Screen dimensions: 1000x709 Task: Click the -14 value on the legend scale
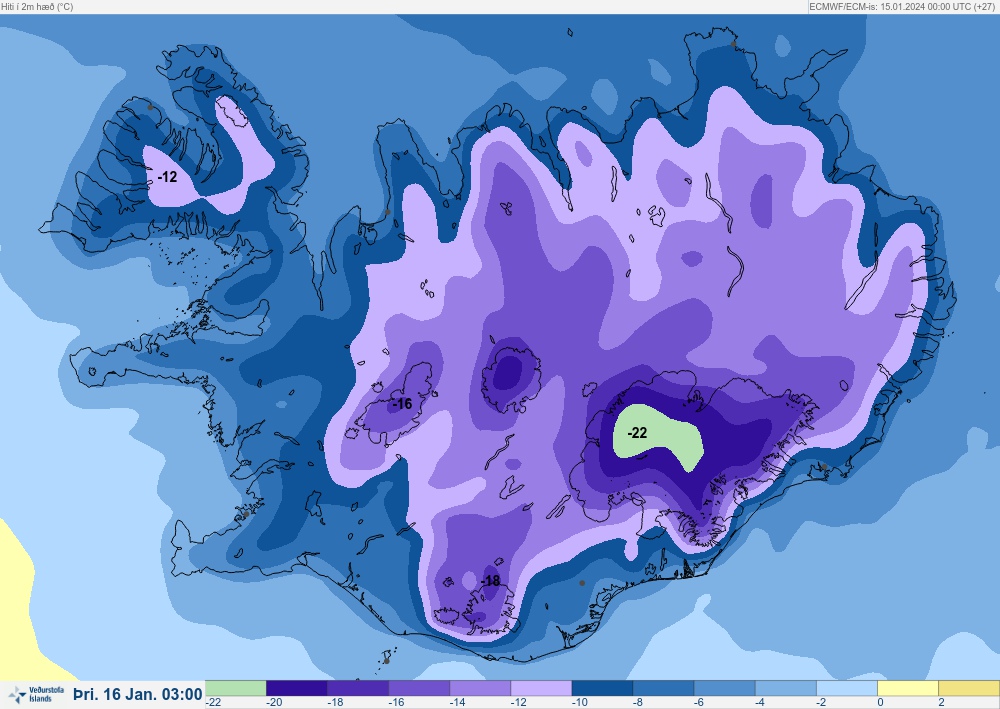[458, 703]
